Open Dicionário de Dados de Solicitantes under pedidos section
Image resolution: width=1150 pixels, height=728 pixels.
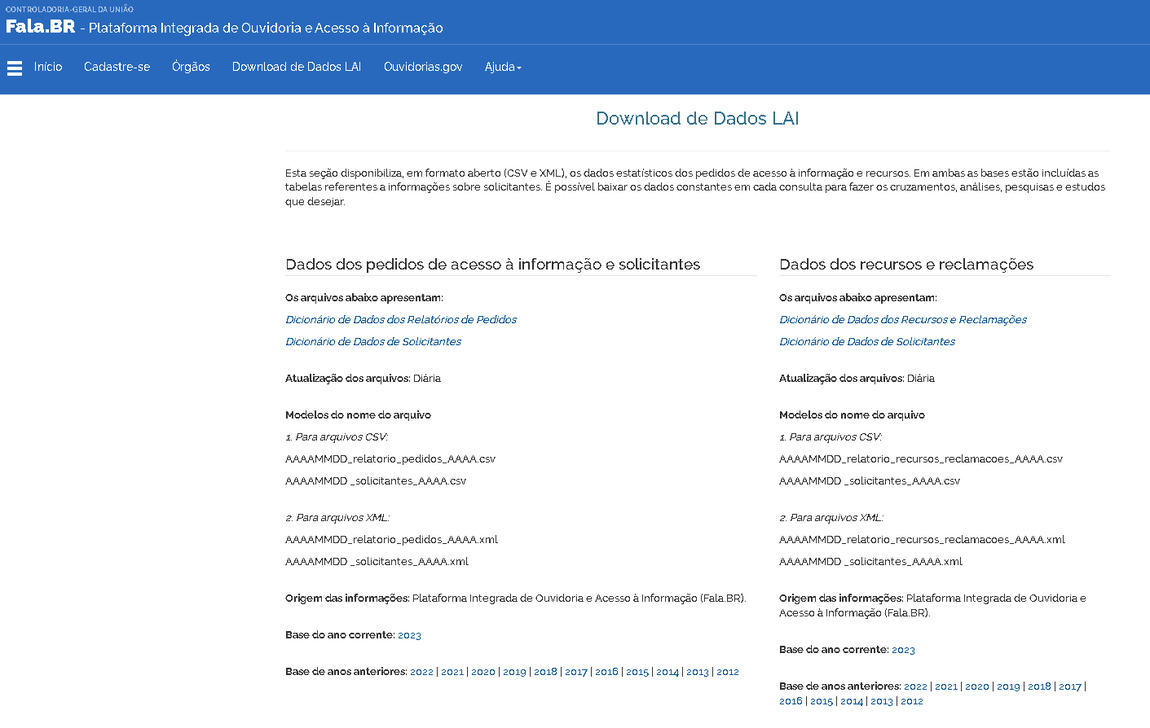[x=372, y=341]
